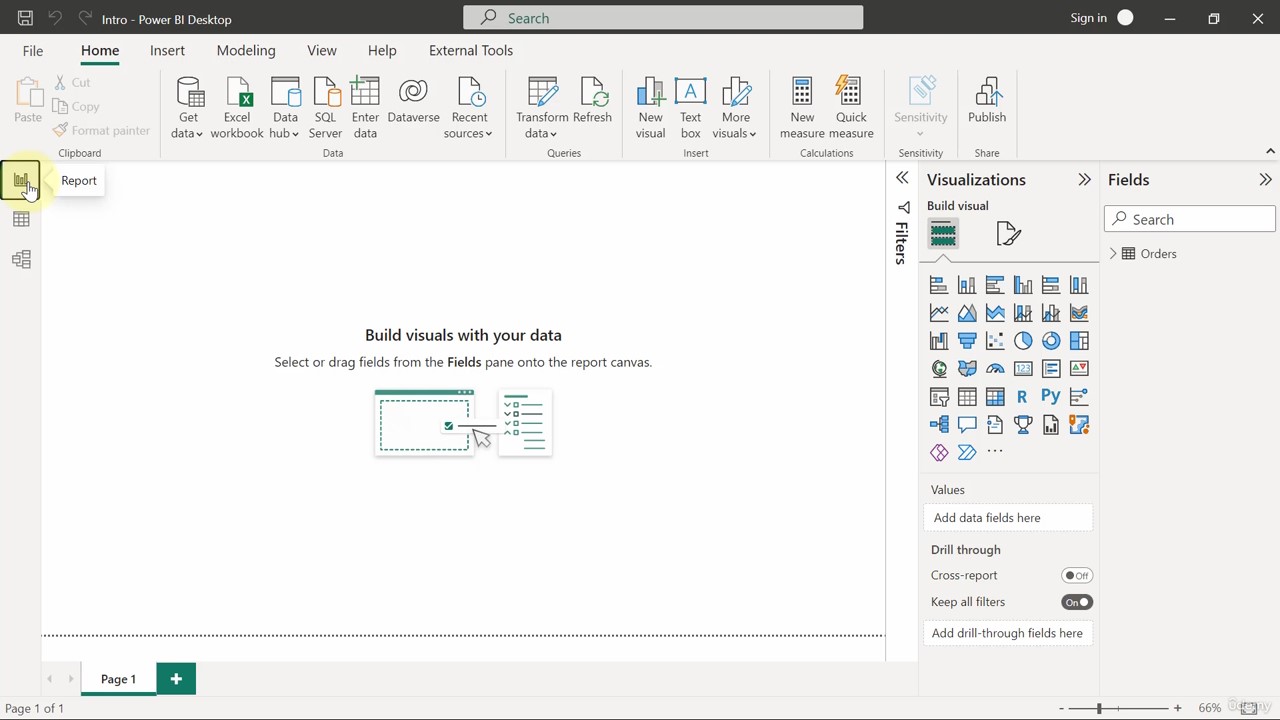Select the Page 1 tab
This screenshot has width=1280, height=720.
(x=118, y=679)
